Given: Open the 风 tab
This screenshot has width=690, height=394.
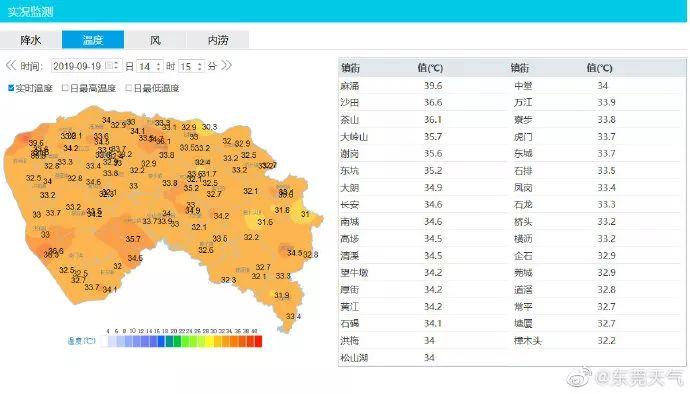Looking at the screenshot, I should [x=155, y=40].
